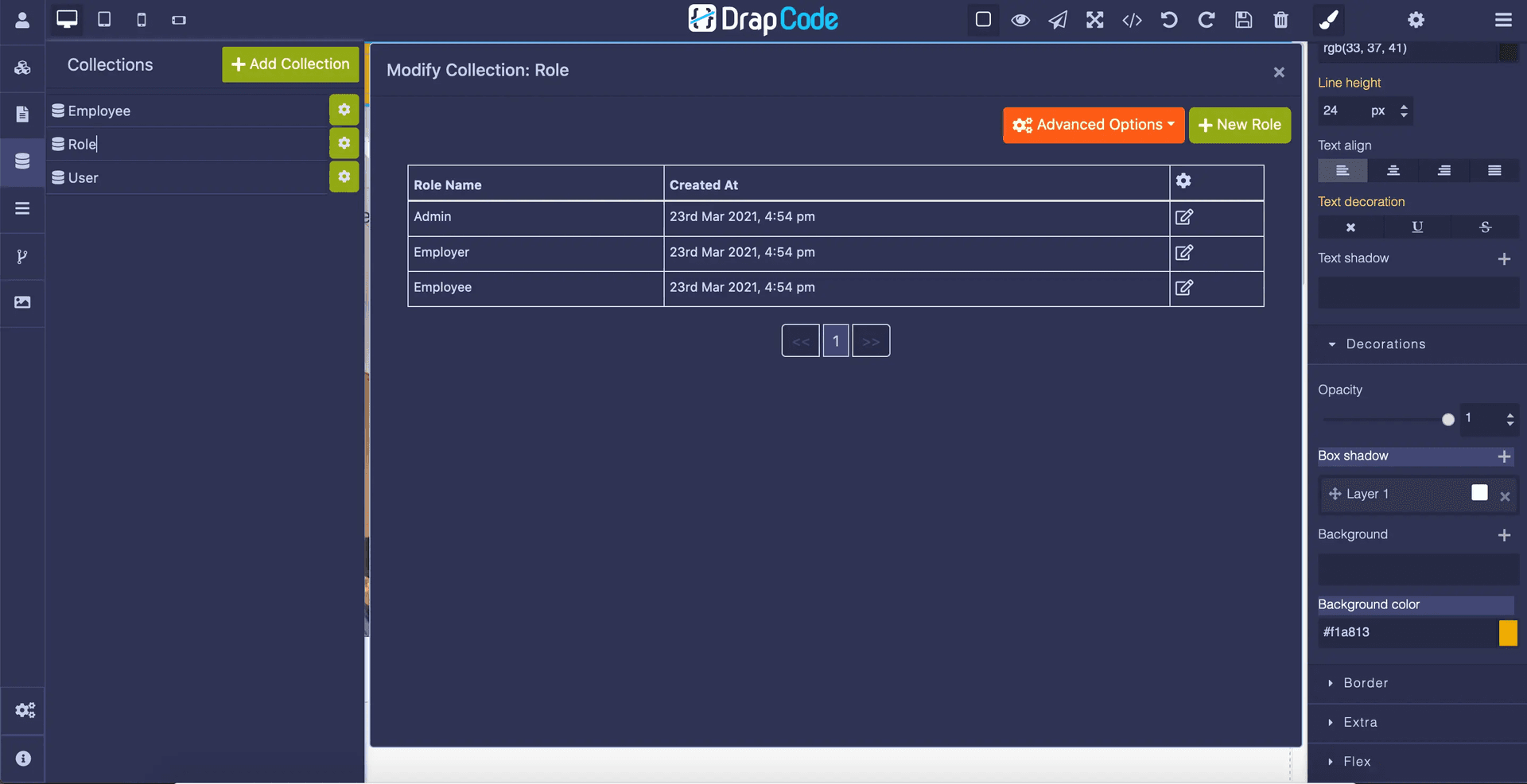Click the orange background color swatch
Viewport: 1527px width, 784px height.
pyautogui.click(x=1509, y=633)
